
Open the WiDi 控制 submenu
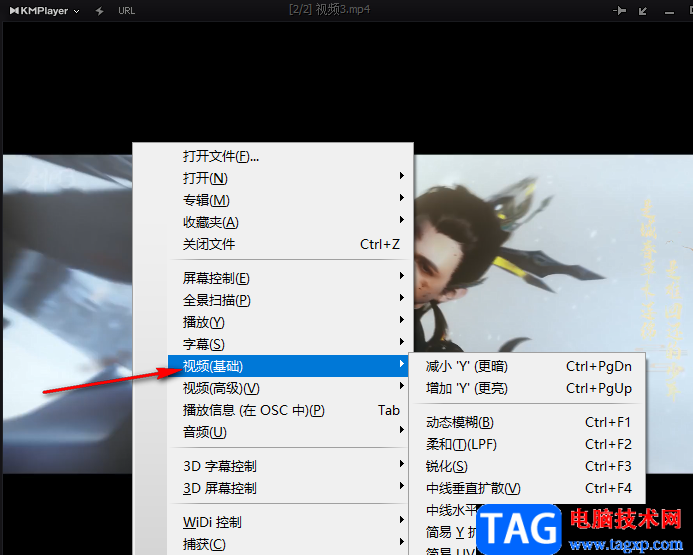pyautogui.click(x=290, y=523)
